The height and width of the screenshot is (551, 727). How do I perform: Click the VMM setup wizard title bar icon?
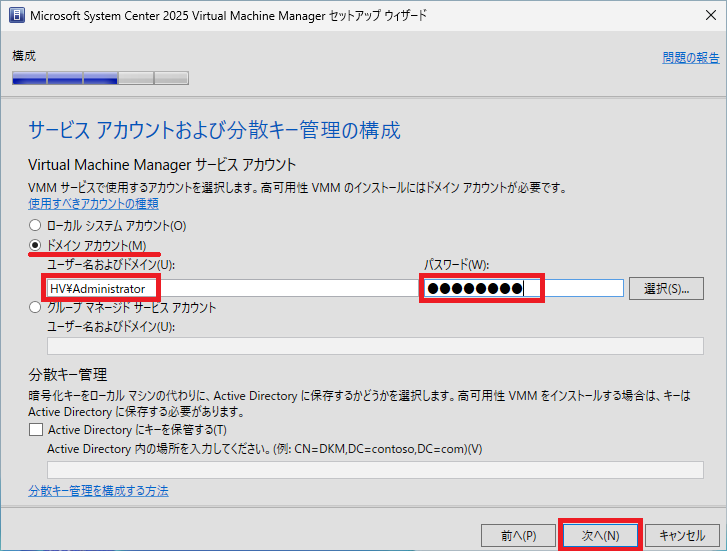(17, 15)
